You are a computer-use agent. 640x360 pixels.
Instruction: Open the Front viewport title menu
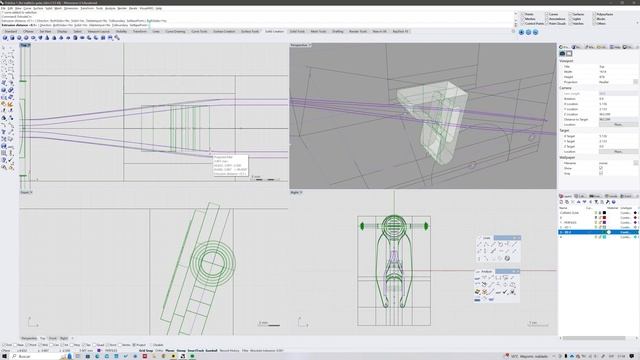pyautogui.click(x=26, y=192)
